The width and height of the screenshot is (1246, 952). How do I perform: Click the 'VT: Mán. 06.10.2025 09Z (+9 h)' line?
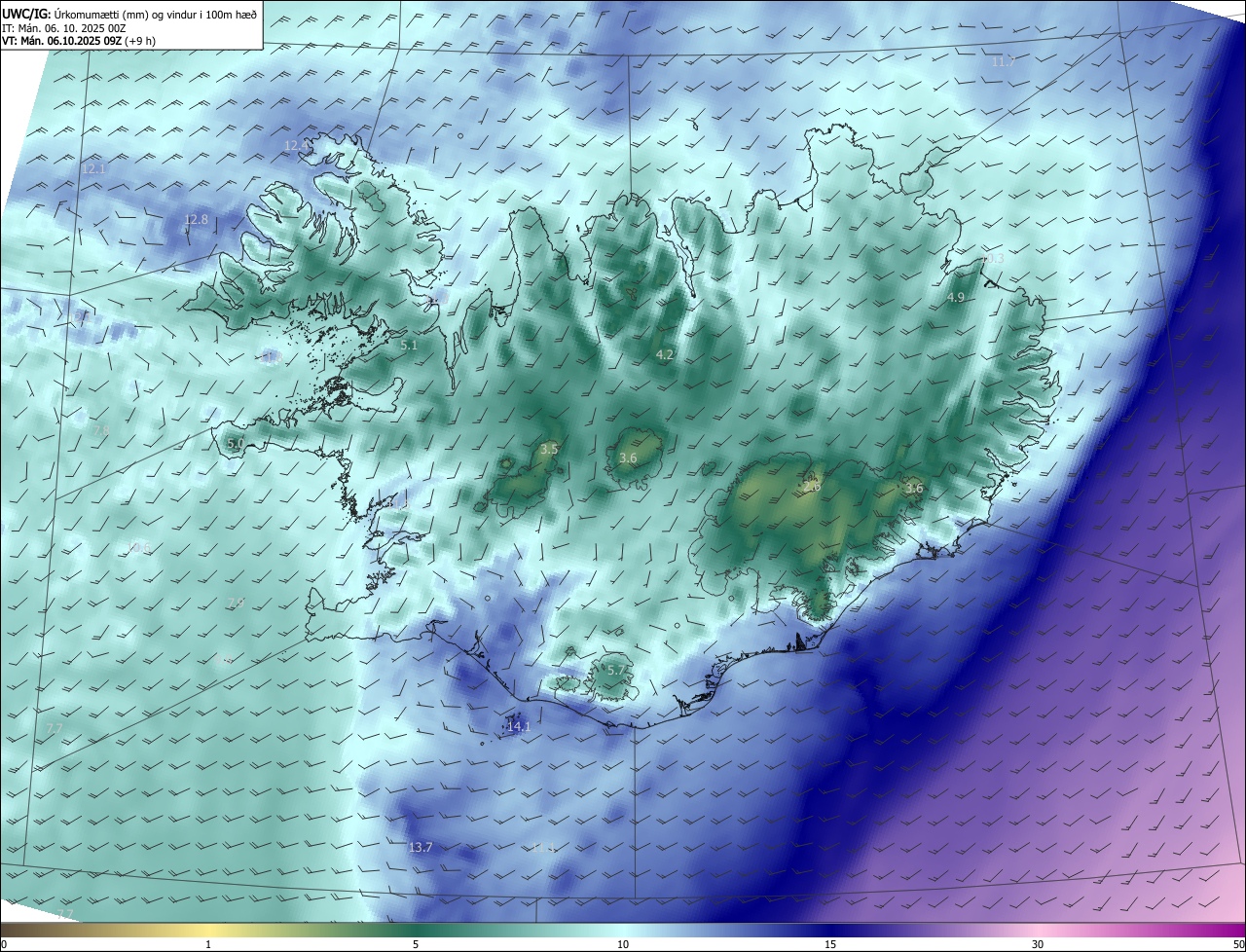coord(79,41)
